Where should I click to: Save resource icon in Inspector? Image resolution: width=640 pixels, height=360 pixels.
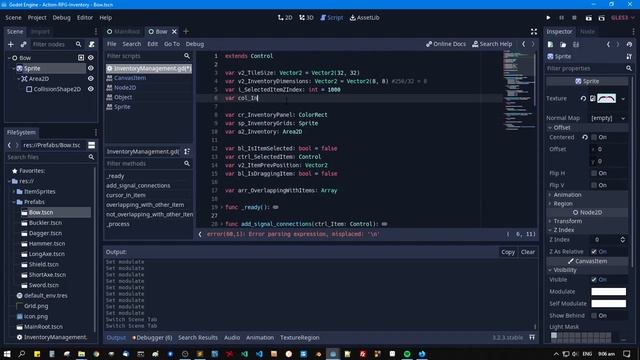(576, 44)
